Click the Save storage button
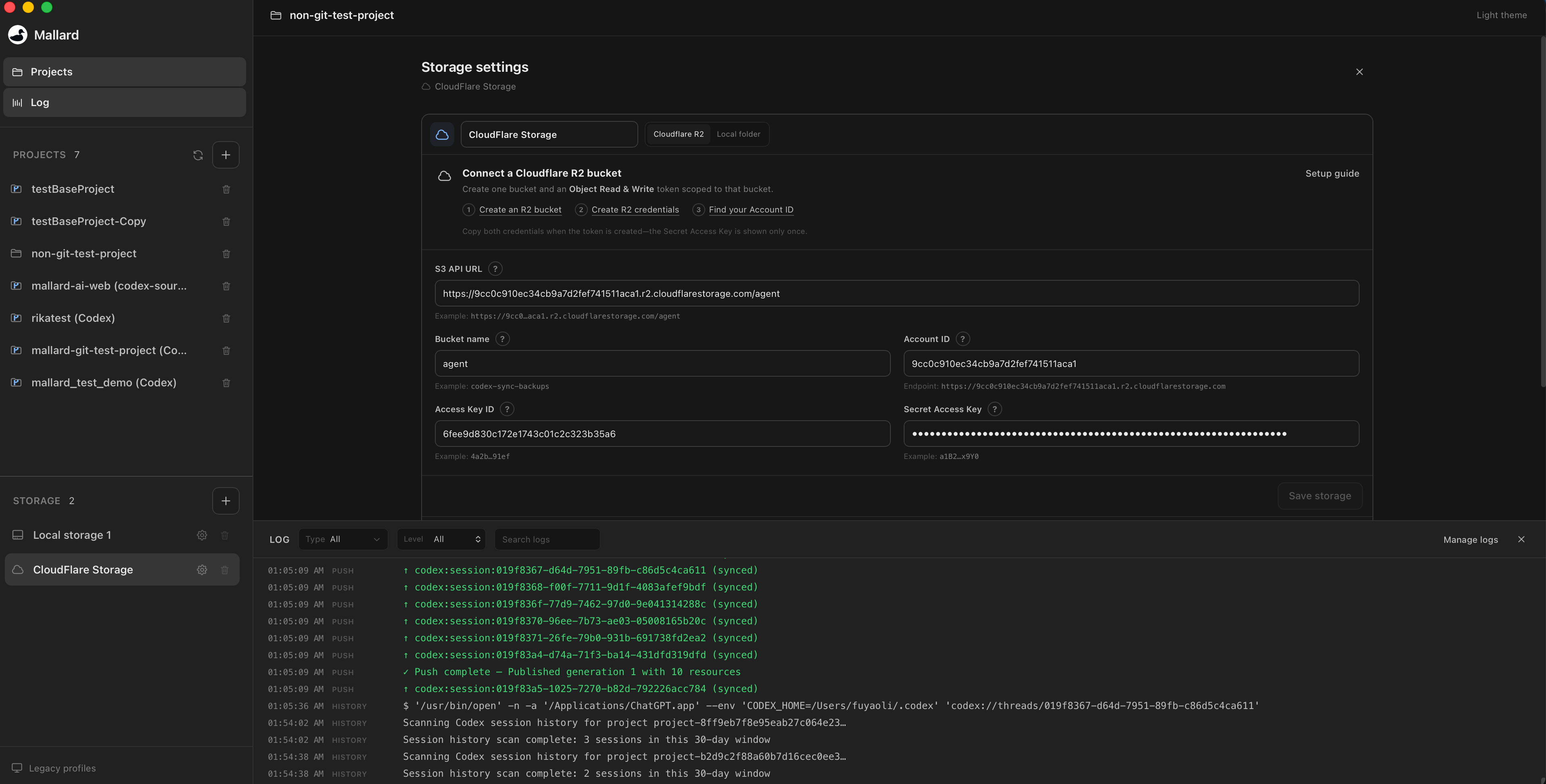The width and height of the screenshot is (1546, 784). tap(1320, 496)
